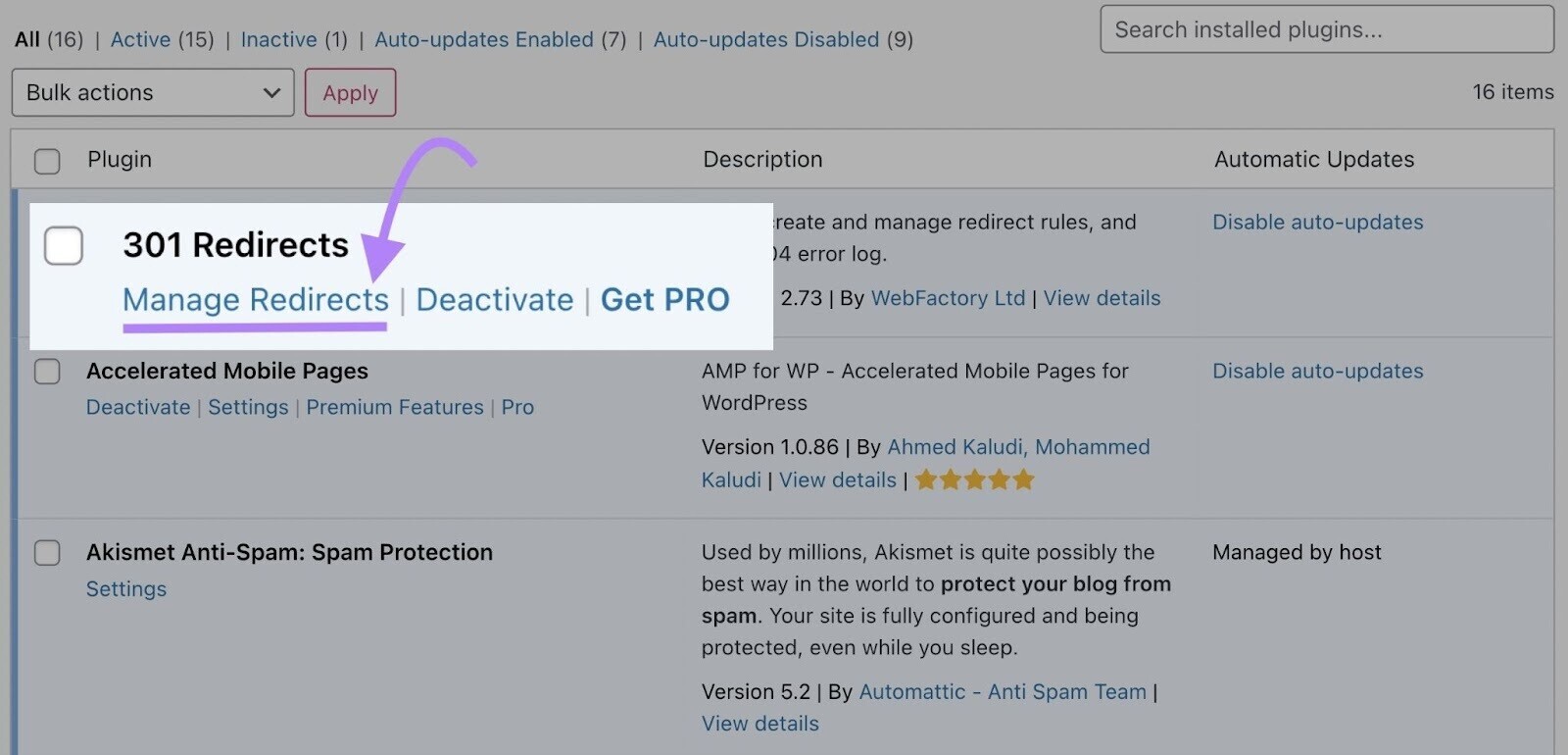Open Settings for Akismet Anti-Spam

[x=125, y=588]
